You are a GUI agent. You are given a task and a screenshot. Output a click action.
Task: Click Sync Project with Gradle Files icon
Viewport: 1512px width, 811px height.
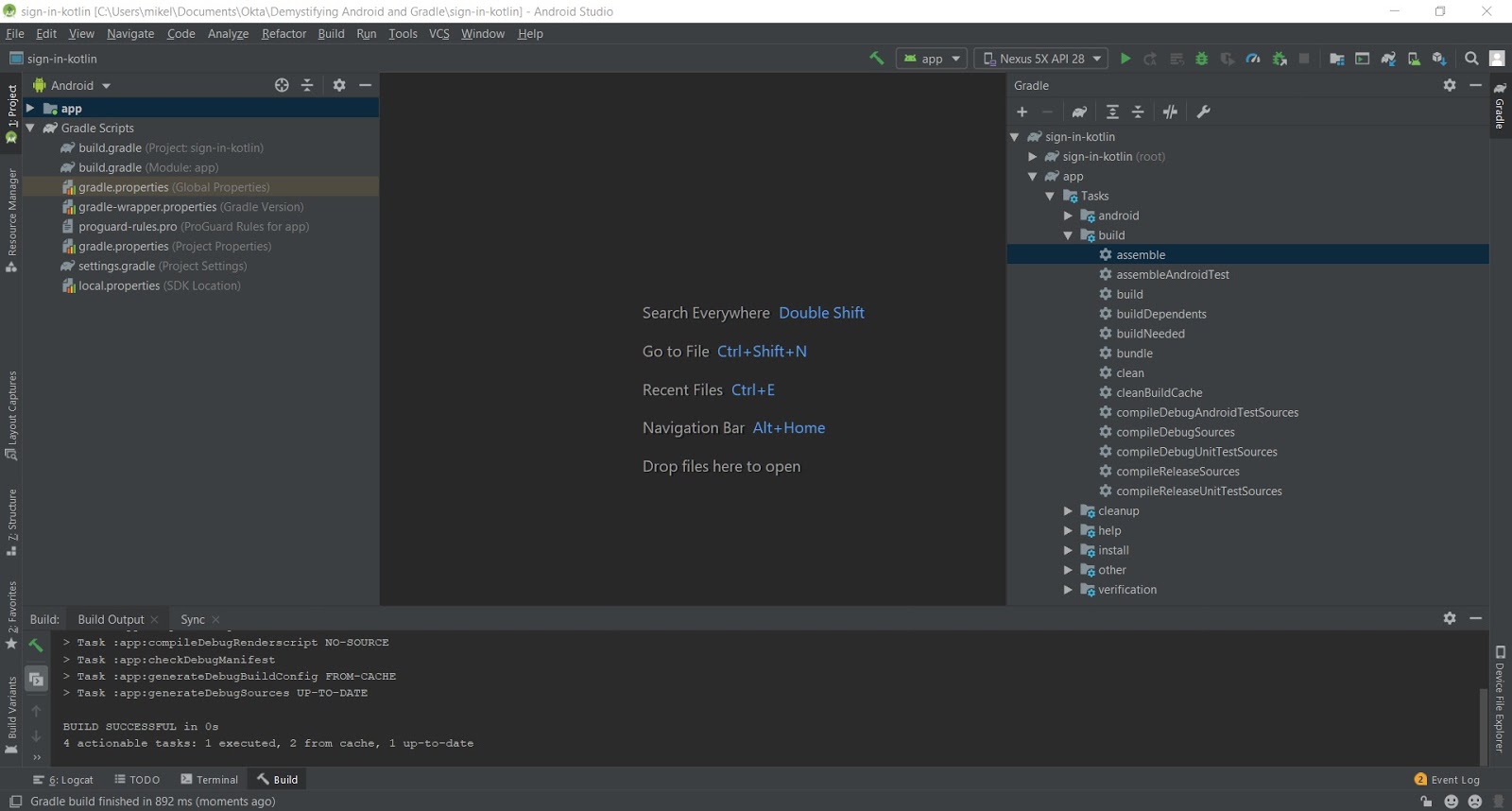(1388, 59)
